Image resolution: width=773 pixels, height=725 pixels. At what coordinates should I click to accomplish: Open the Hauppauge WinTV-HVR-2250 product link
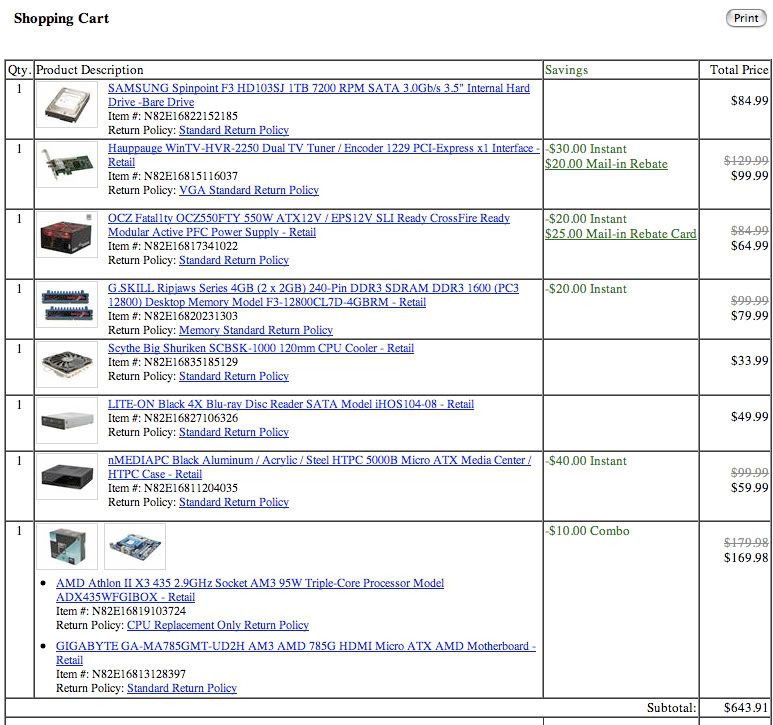pyautogui.click(x=324, y=155)
